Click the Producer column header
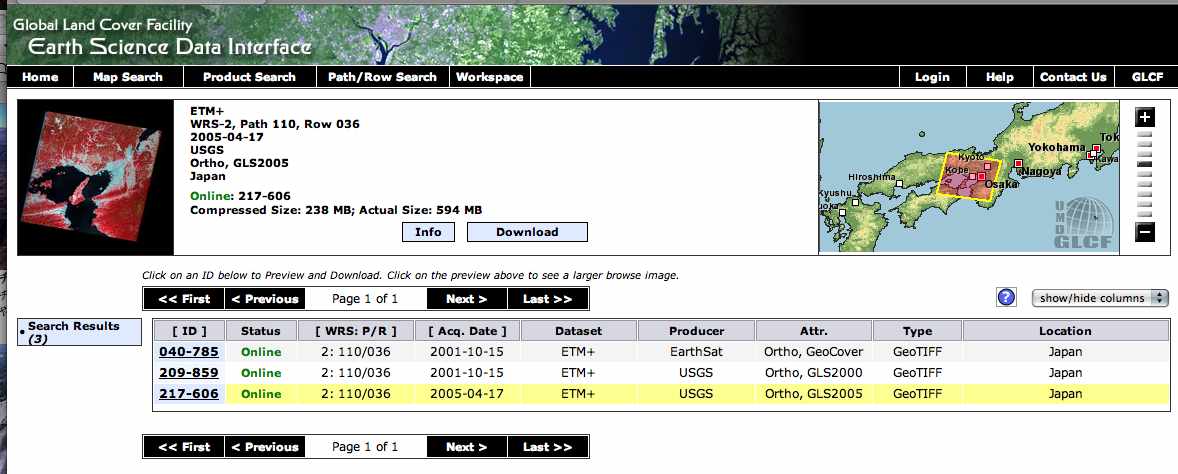 point(696,331)
